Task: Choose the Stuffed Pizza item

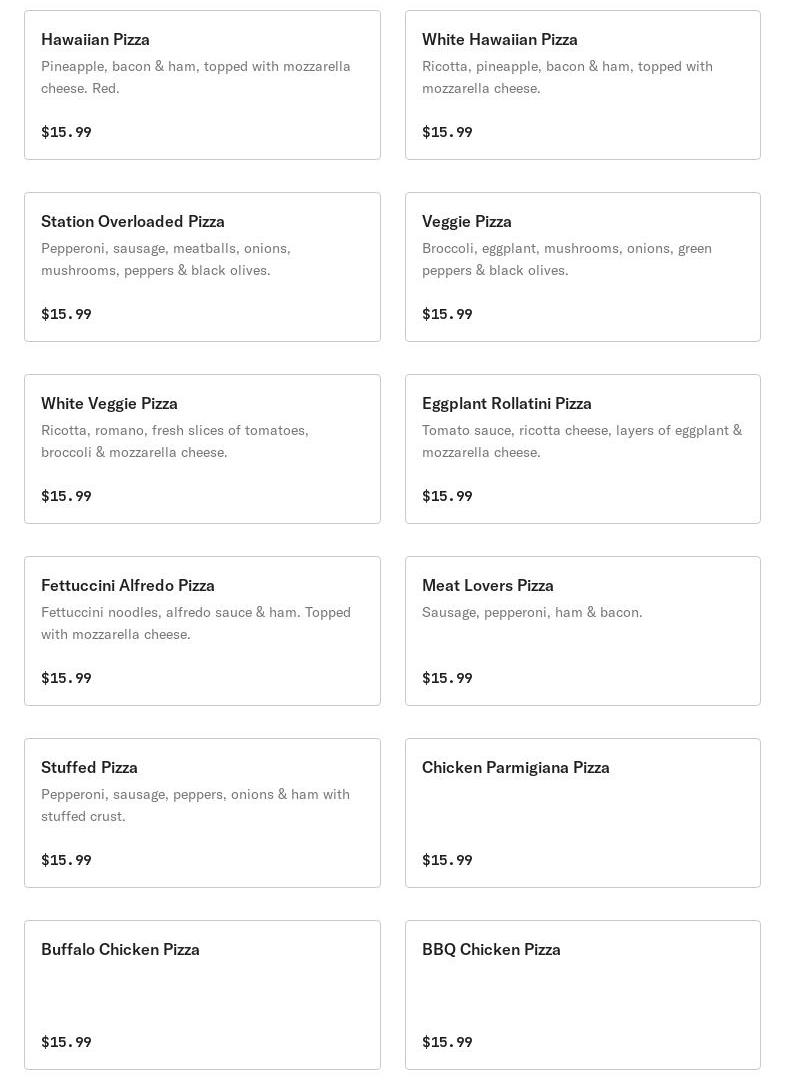Action: tap(202, 813)
